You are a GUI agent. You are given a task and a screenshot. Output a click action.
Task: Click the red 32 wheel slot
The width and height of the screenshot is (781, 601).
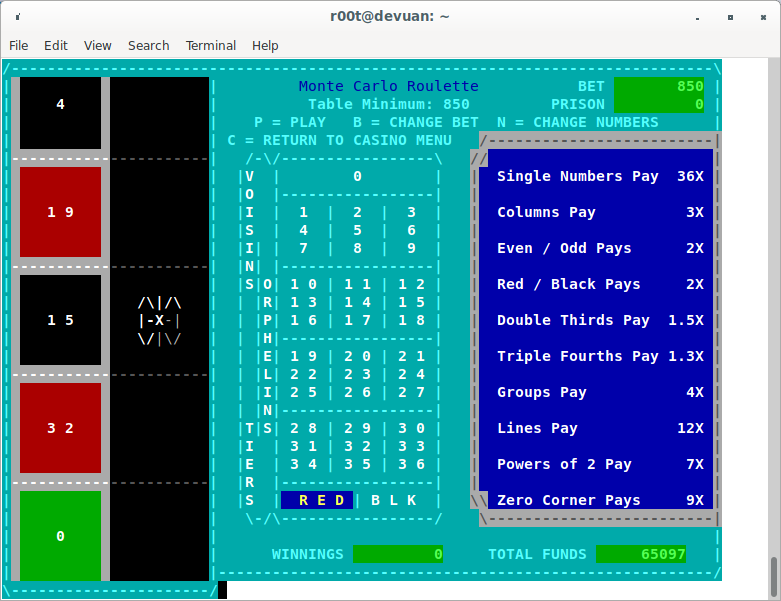click(x=61, y=428)
